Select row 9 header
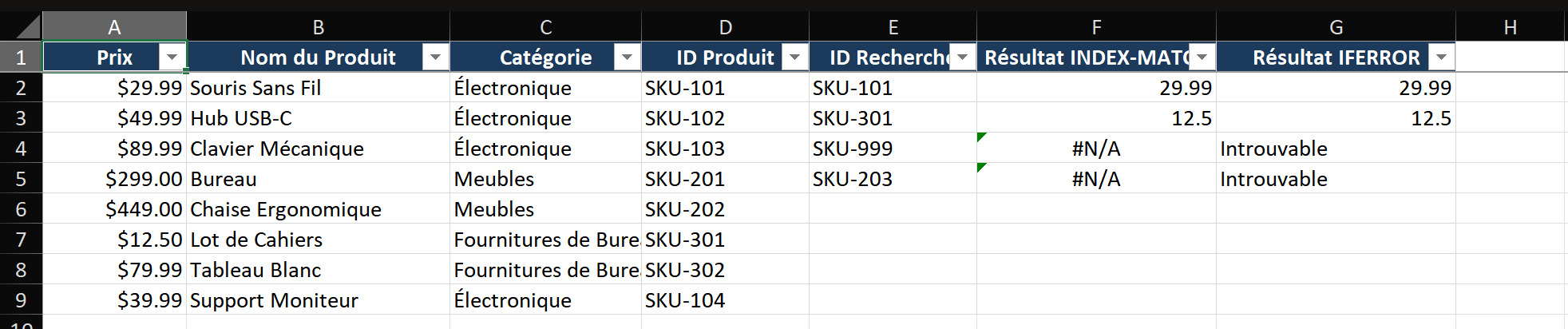Screen dimensions: 1568x329 (21, 300)
